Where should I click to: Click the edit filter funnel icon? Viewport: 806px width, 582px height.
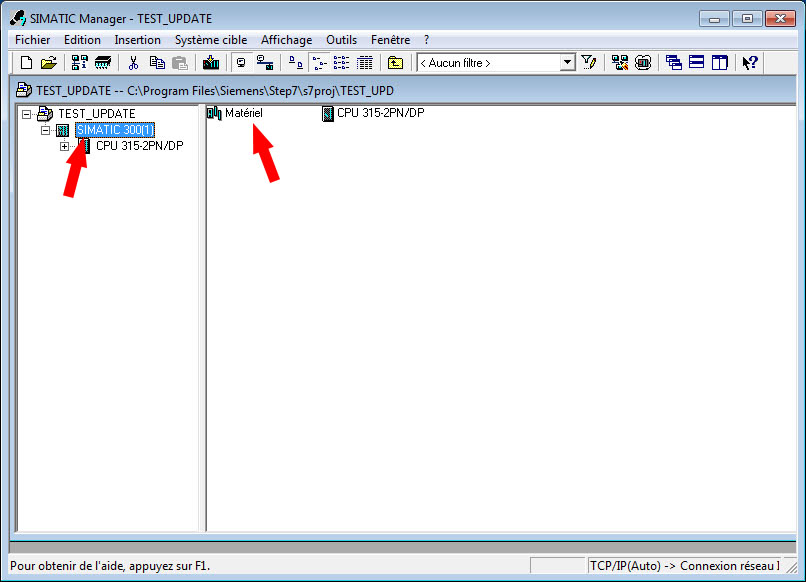tap(589, 63)
